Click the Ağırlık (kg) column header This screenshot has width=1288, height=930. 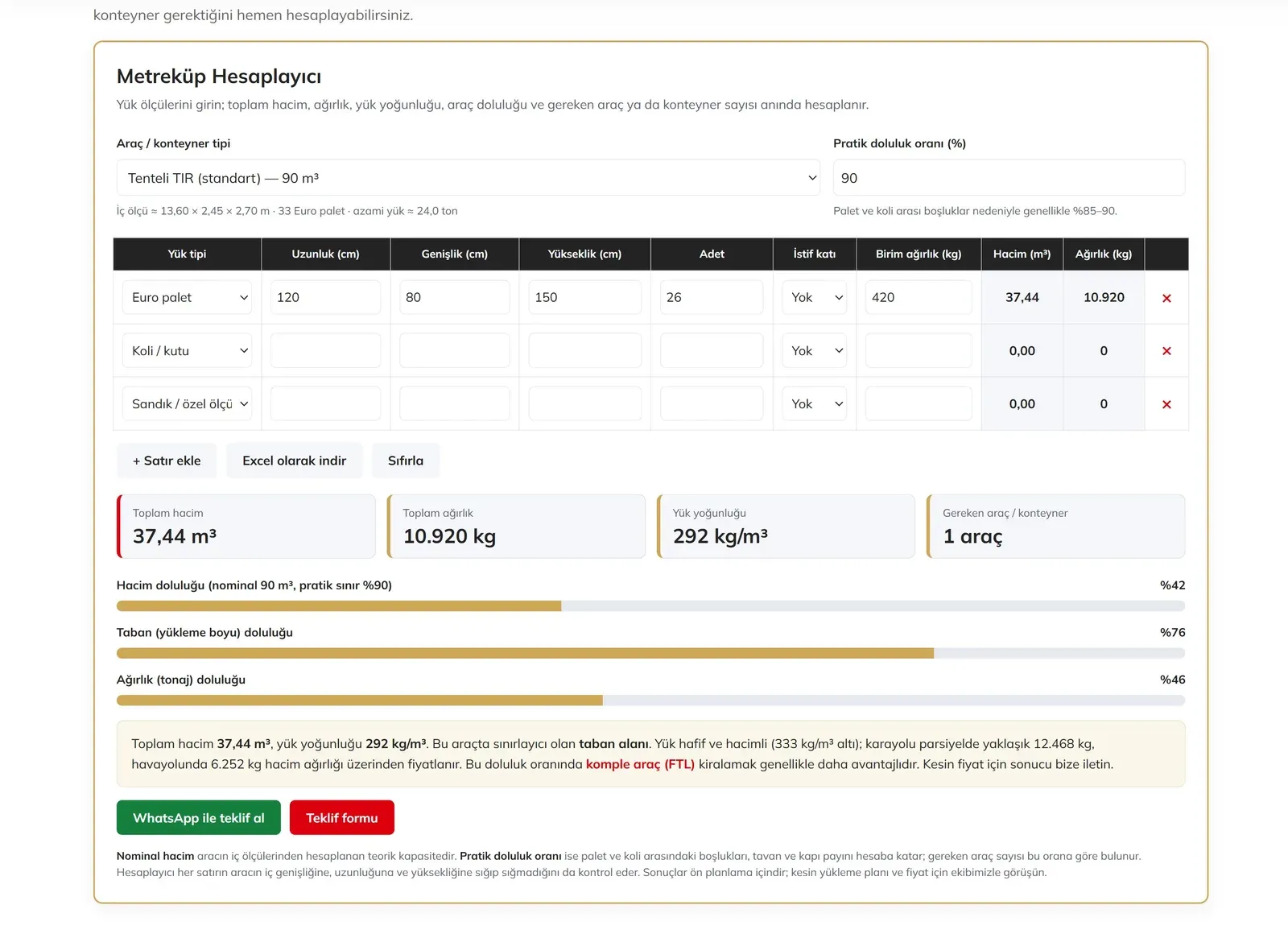click(x=1104, y=254)
